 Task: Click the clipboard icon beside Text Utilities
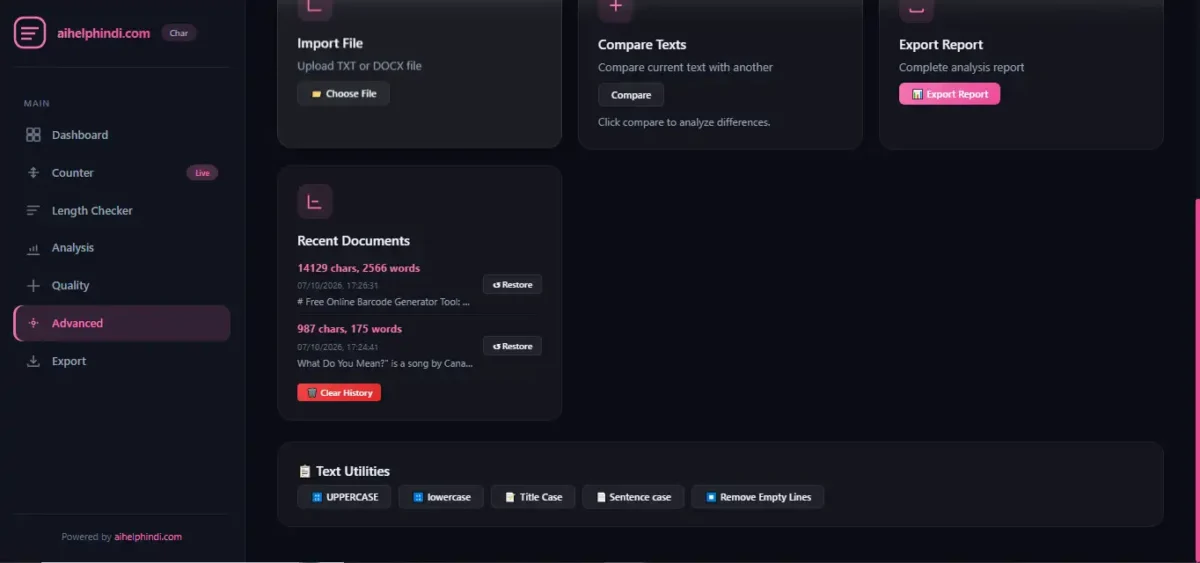tap(305, 471)
